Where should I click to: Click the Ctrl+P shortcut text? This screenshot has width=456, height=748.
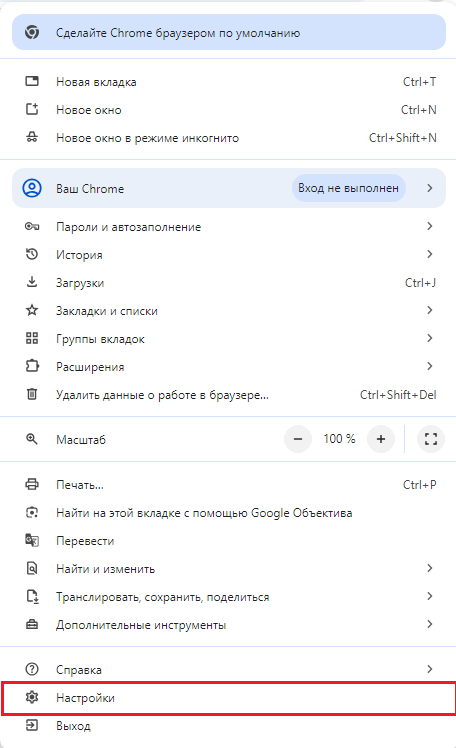pyautogui.click(x=419, y=485)
